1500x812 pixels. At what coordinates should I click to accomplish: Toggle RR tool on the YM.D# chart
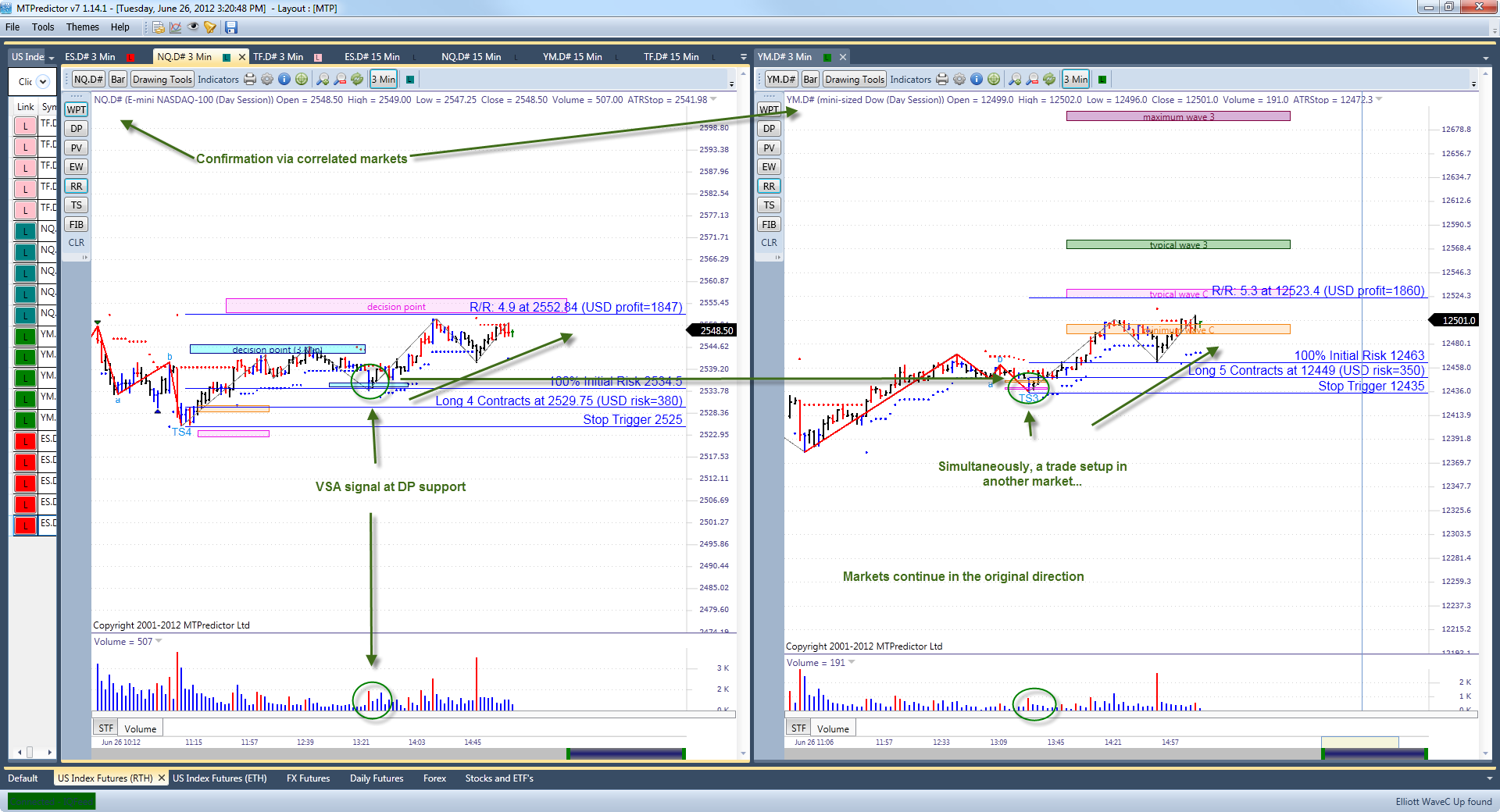[770, 186]
